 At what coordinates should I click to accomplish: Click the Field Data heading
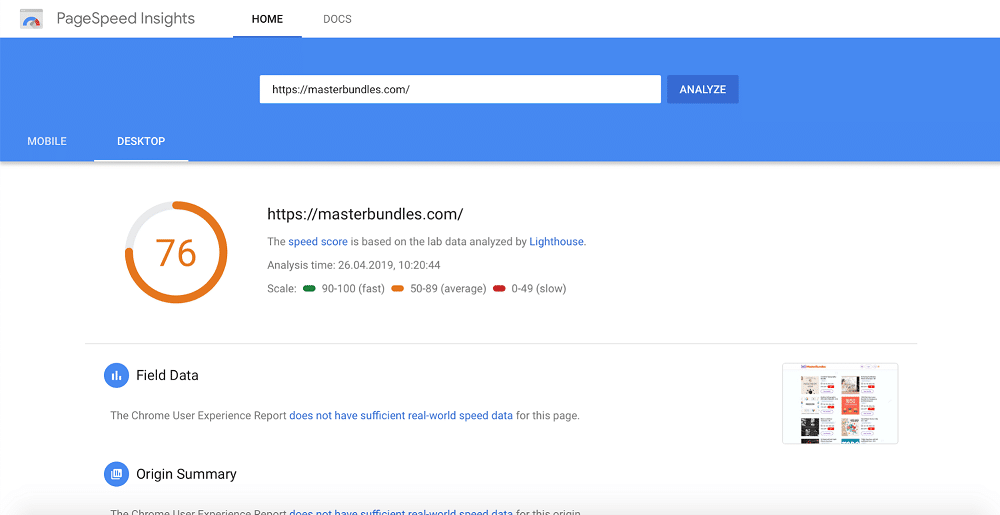tap(167, 375)
